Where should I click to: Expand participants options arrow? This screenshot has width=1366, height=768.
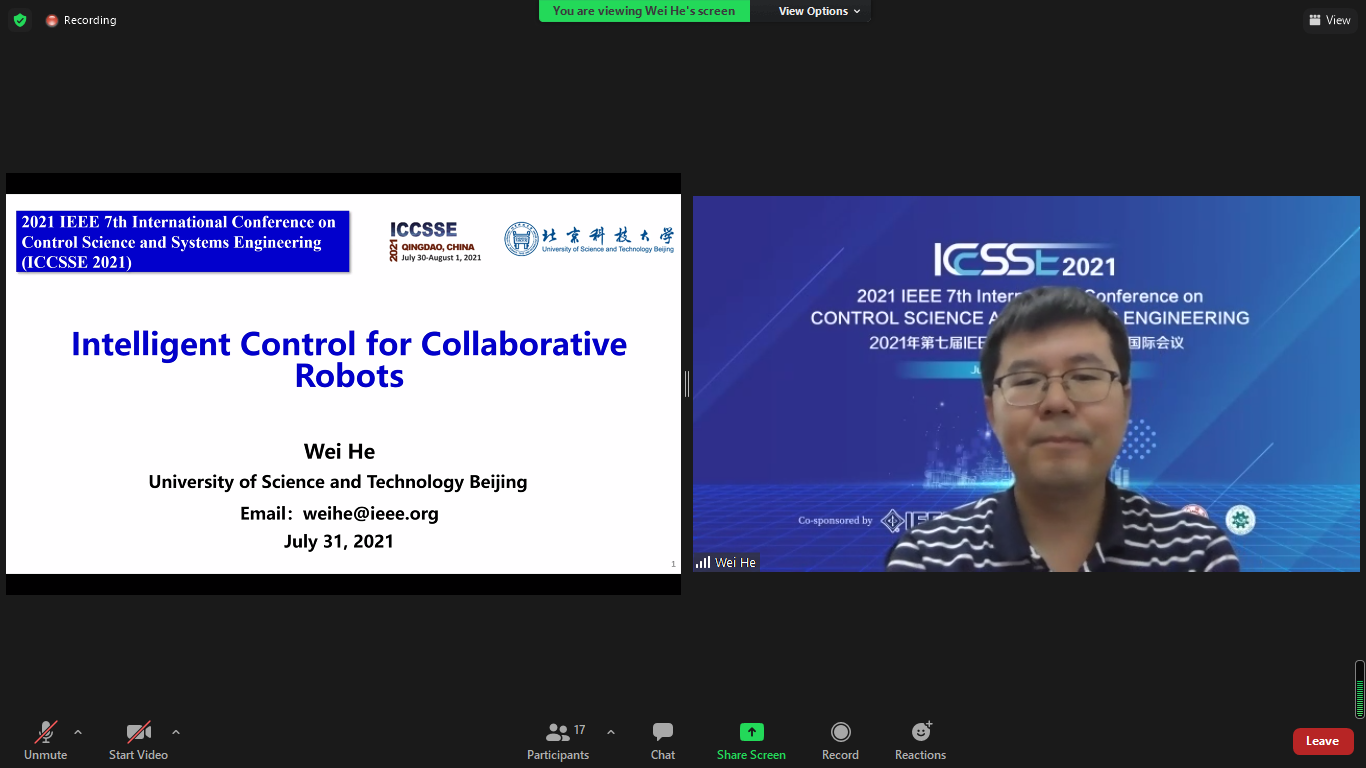(x=611, y=732)
